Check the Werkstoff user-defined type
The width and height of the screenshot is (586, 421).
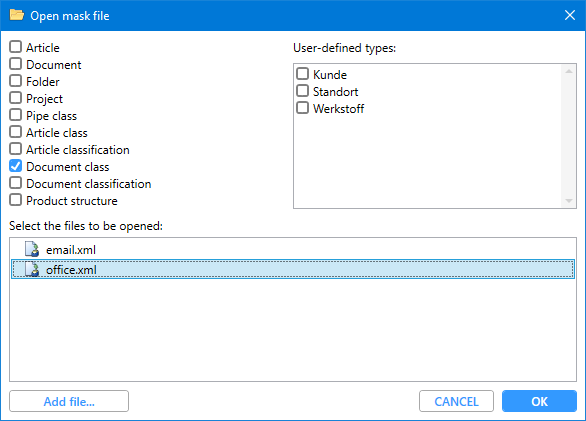[x=302, y=108]
